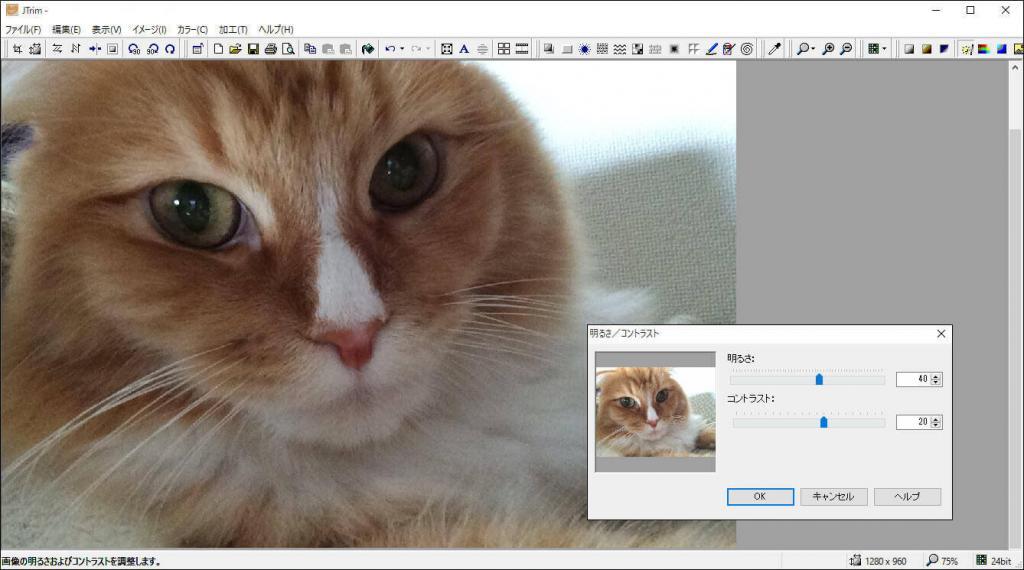Click the copy icon in toolbar
Screen dimensions: 1024x570
[310, 49]
